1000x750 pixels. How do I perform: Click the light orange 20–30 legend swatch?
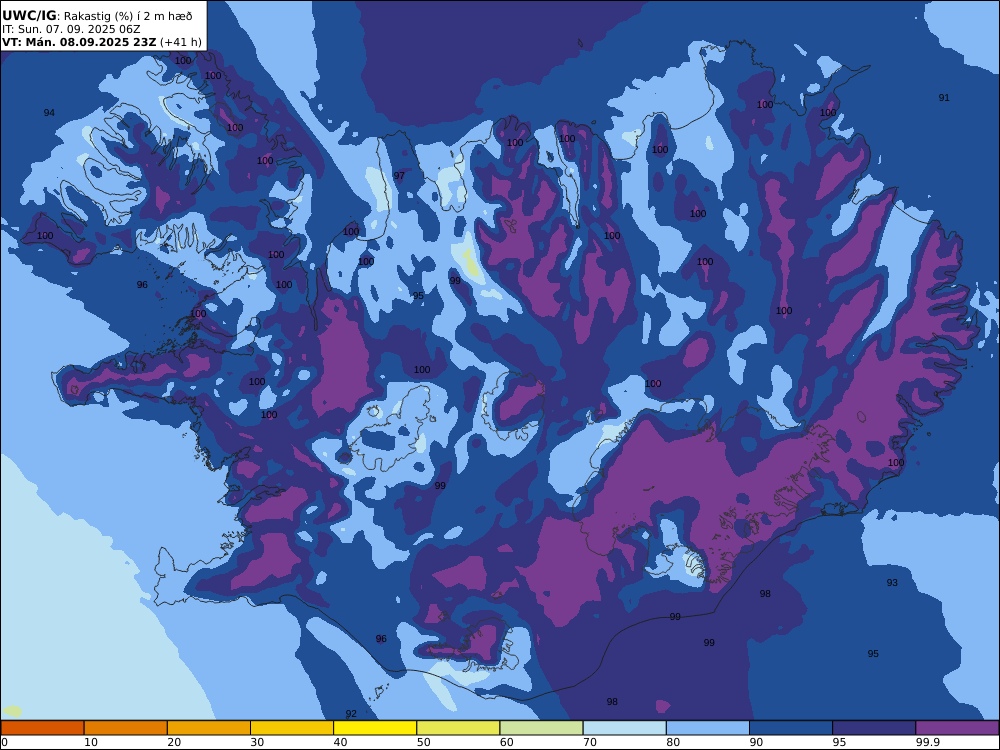click(x=209, y=728)
